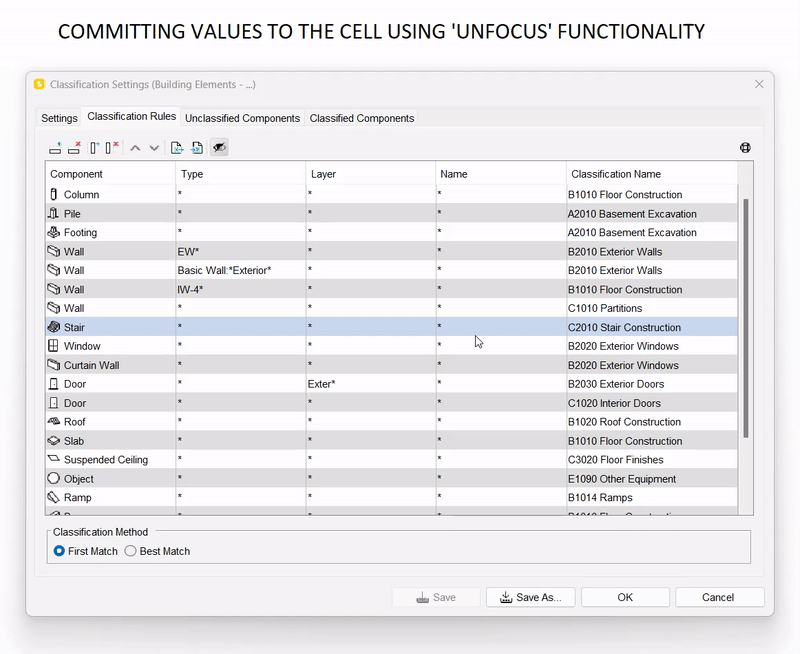
Task: Click the app logo in title bar
Action: coord(39,84)
